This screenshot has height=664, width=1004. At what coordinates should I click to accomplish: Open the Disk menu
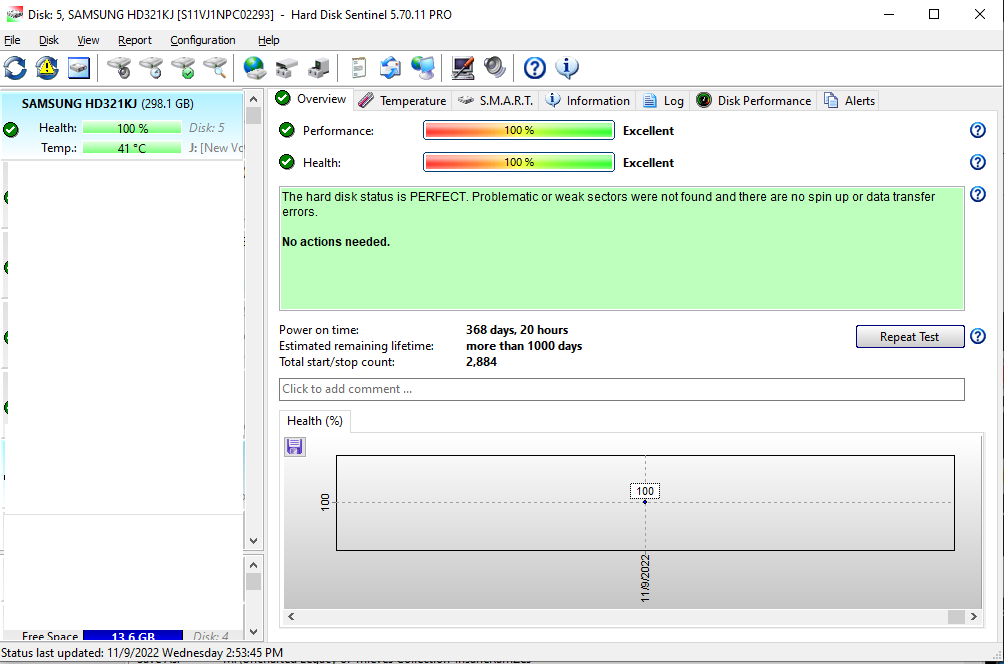[x=49, y=40]
